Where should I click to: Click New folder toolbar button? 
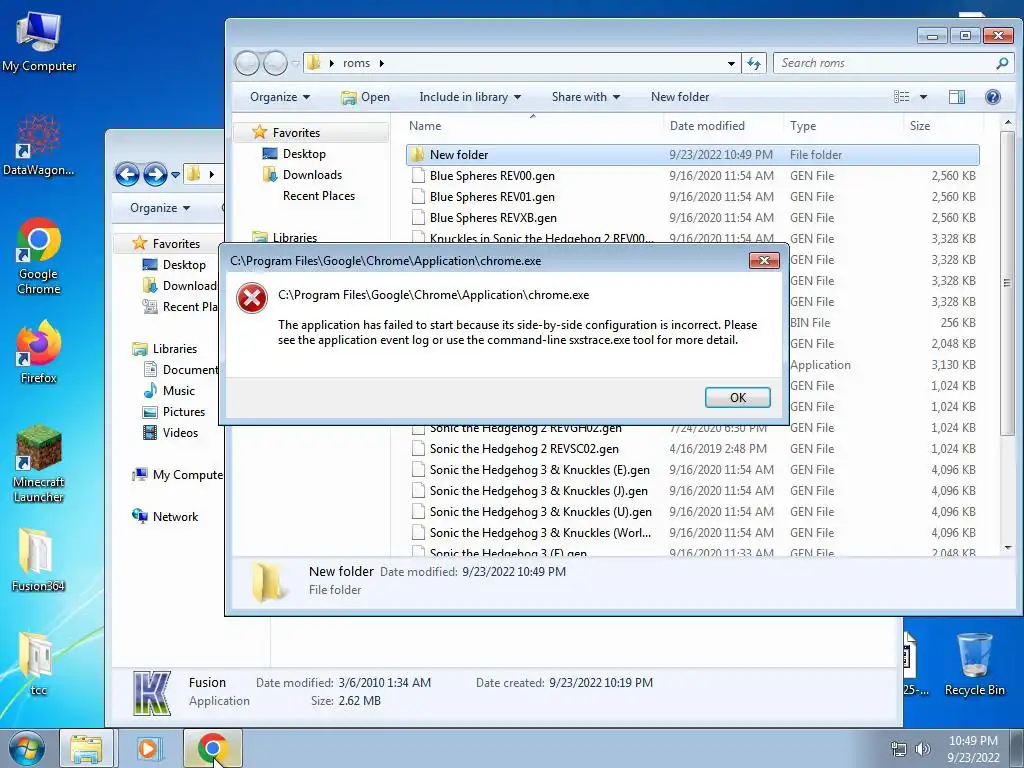pyautogui.click(x=680, y=97)
